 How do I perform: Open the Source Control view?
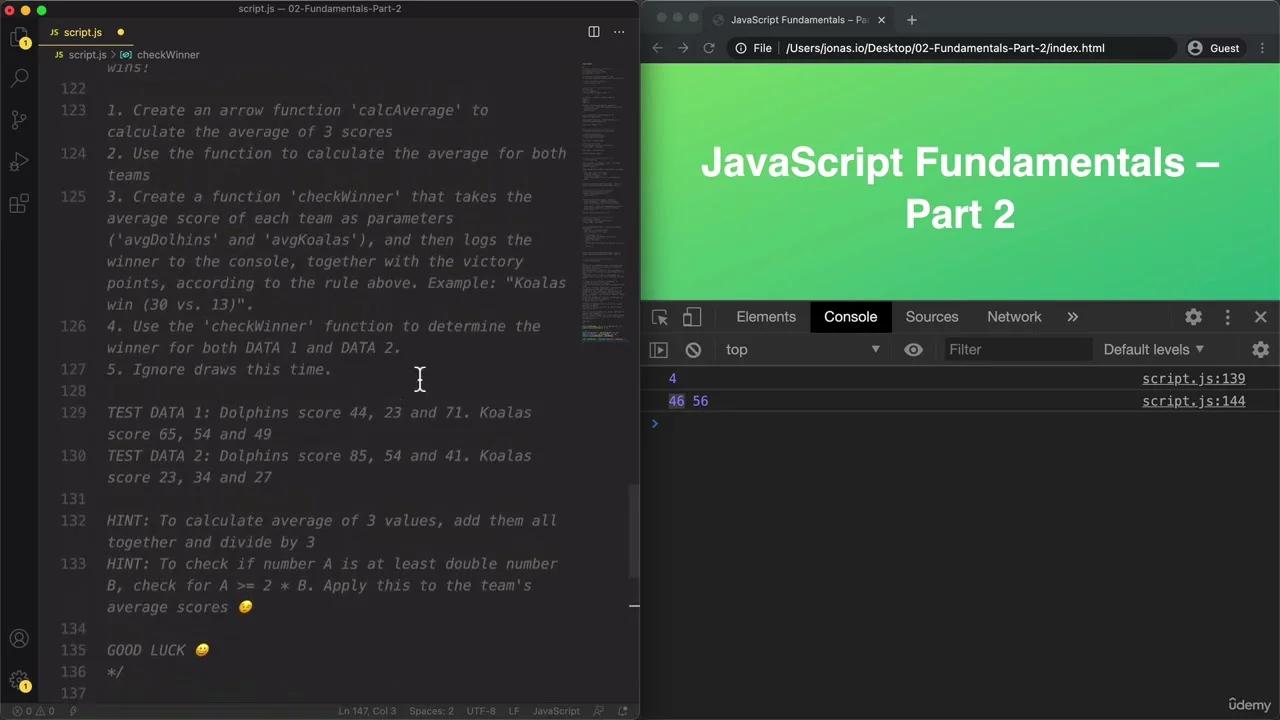coord(19,120)
